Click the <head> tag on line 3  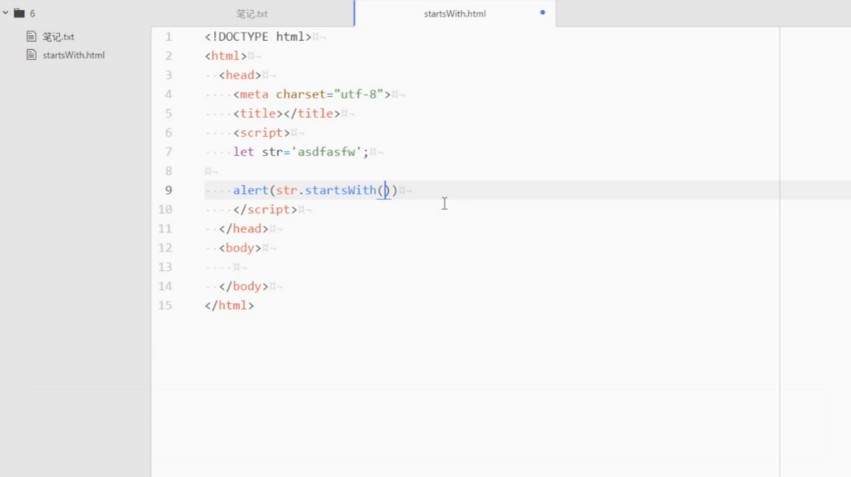coord(240,75)
